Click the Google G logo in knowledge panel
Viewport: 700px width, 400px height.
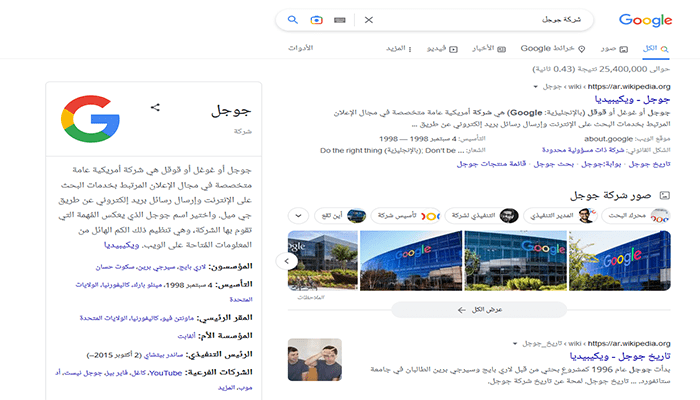pyautogui.click(x=90, y=119)
